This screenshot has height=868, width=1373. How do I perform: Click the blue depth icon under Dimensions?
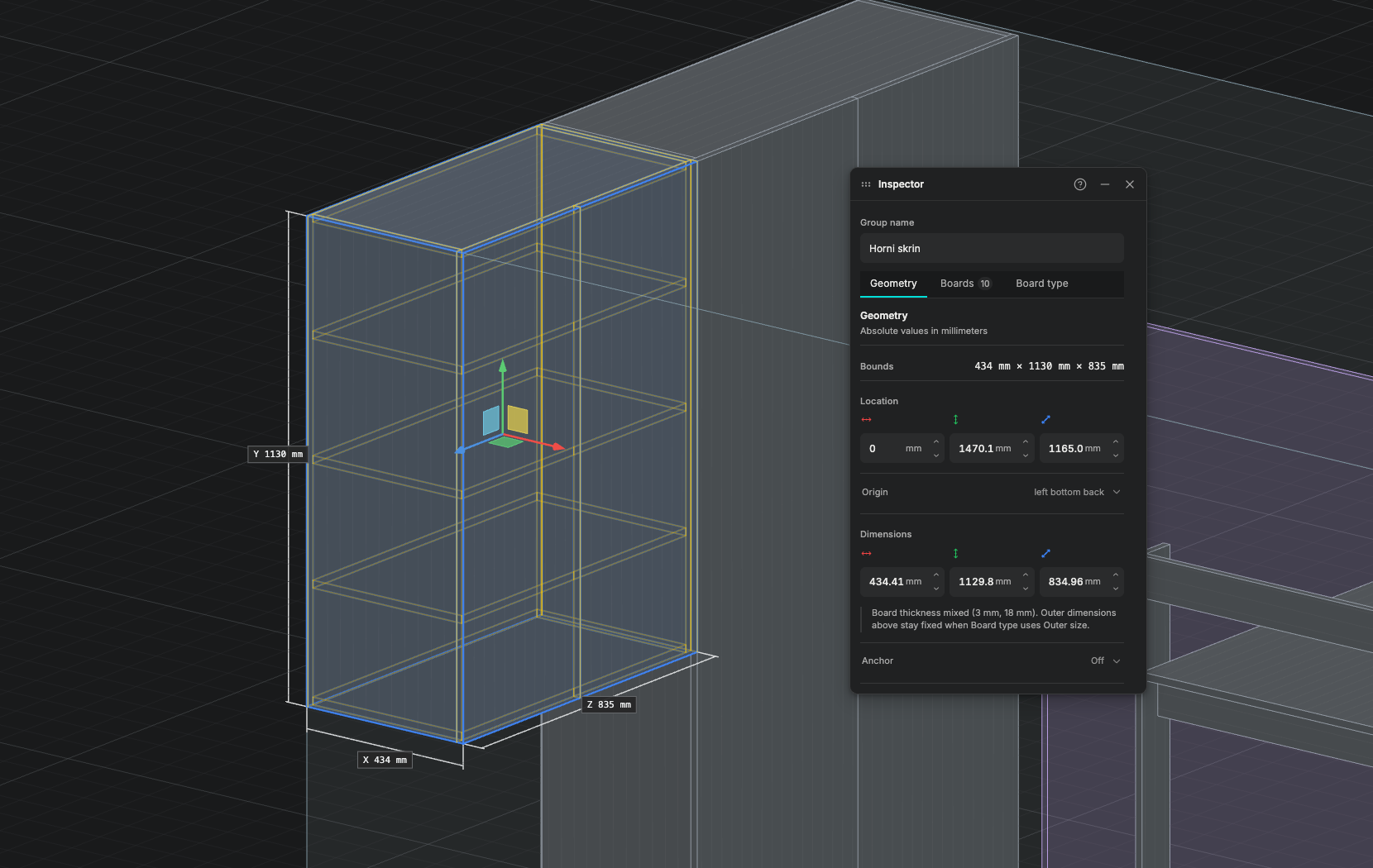[x=1045, y=553]
